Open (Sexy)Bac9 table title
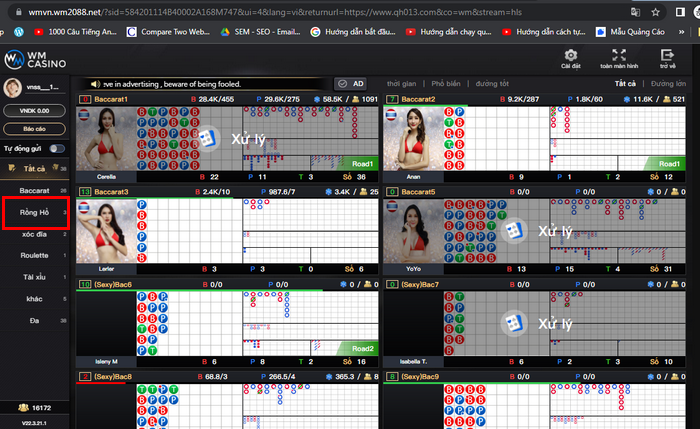The image size is (700, 429). [x=420, y=377]
